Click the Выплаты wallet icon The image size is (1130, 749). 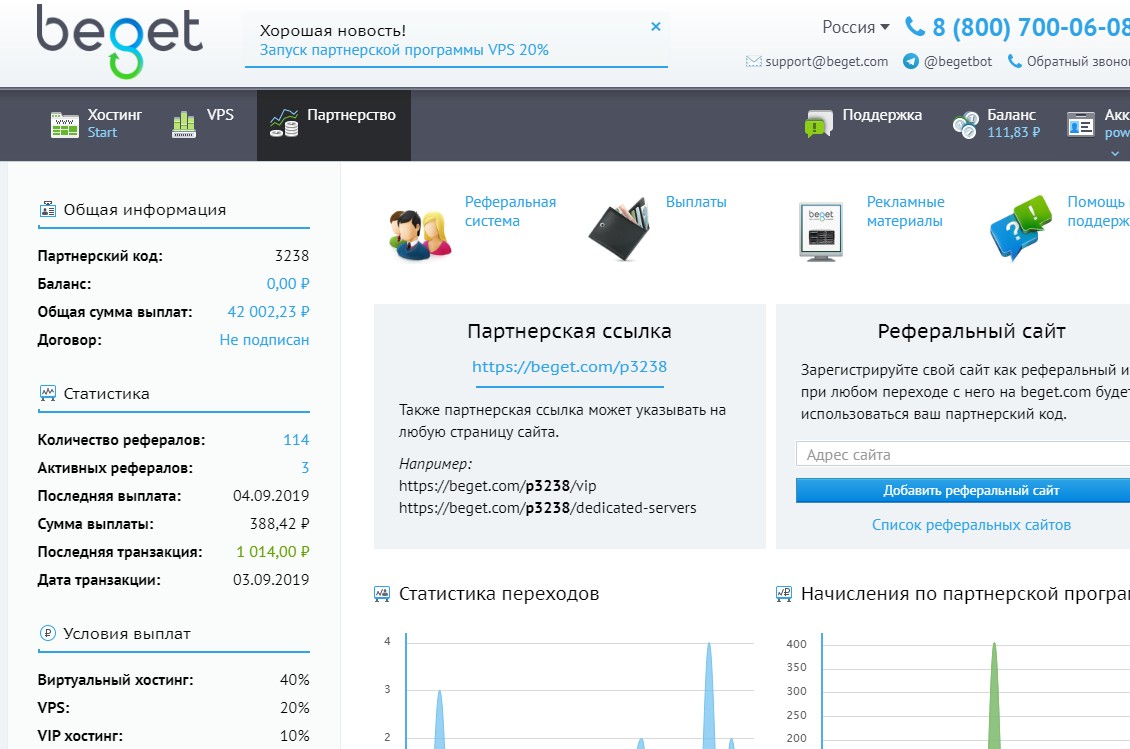coord(620,229)
